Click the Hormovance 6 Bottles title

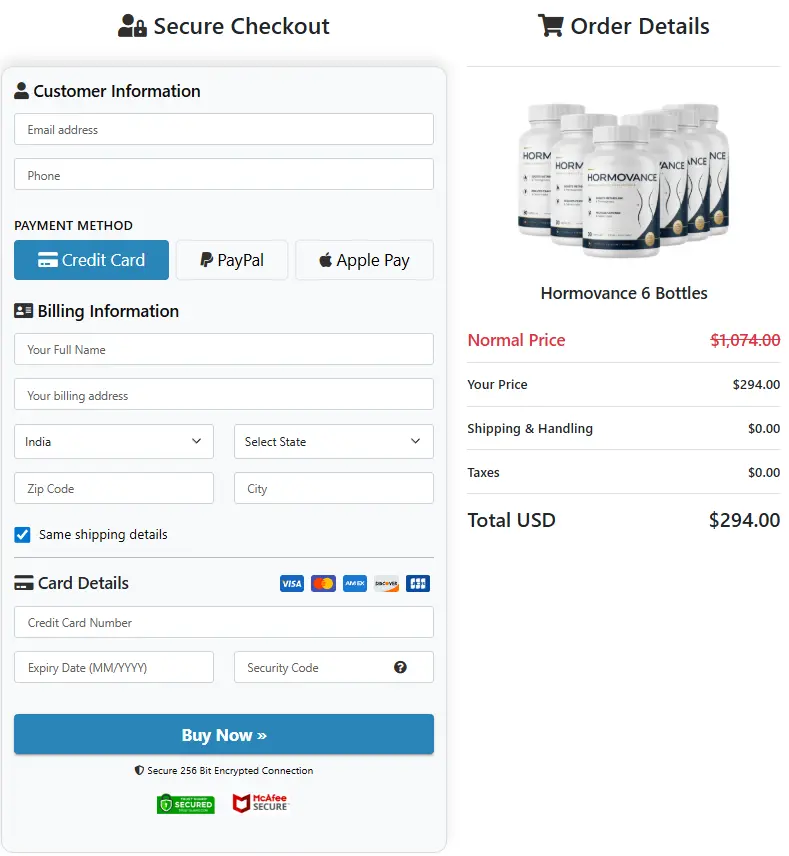coord(624,293)
